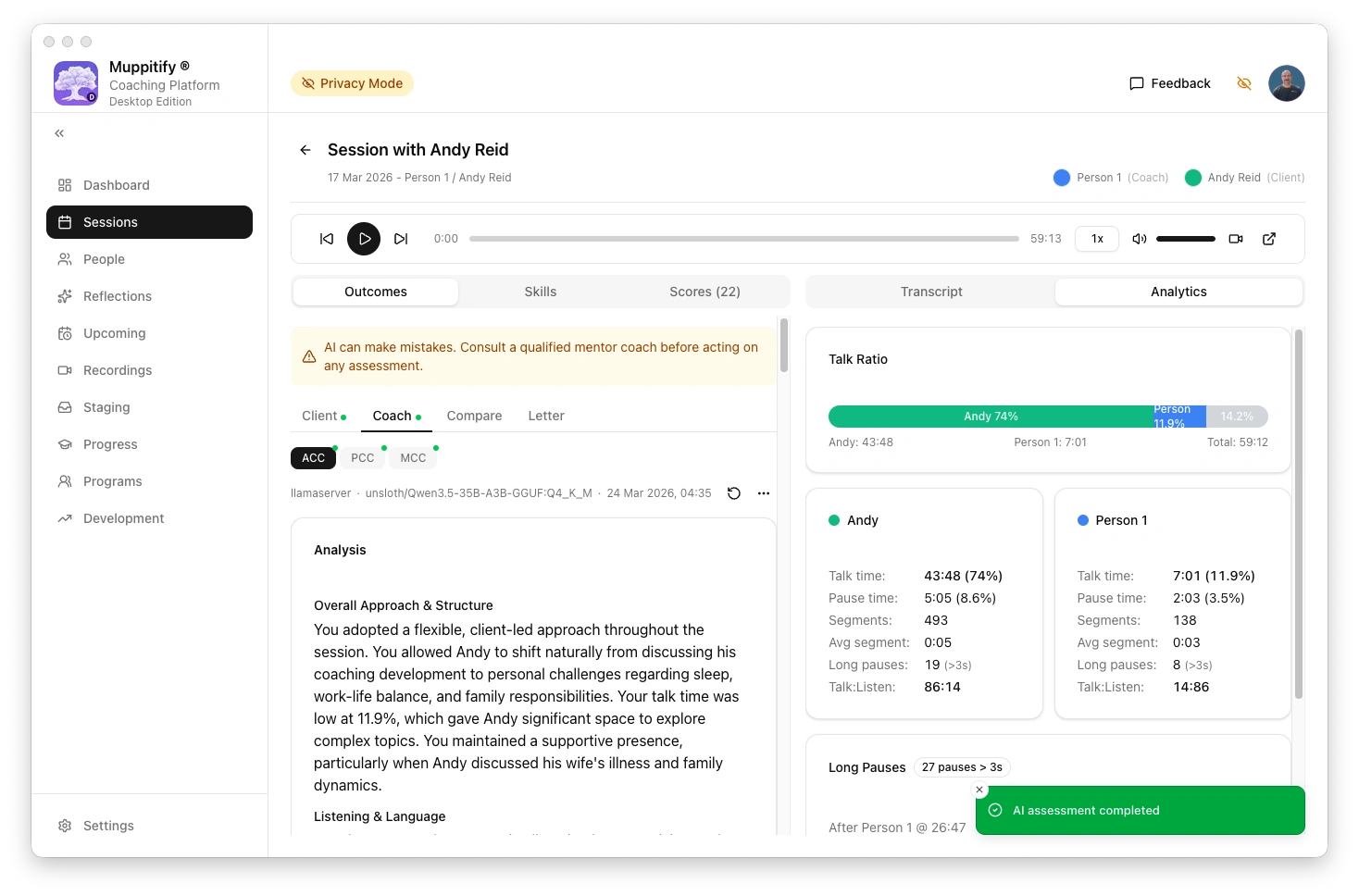Change playback speed from 1x
This screenshot has width=1359, height=896.
(1097, 239)
